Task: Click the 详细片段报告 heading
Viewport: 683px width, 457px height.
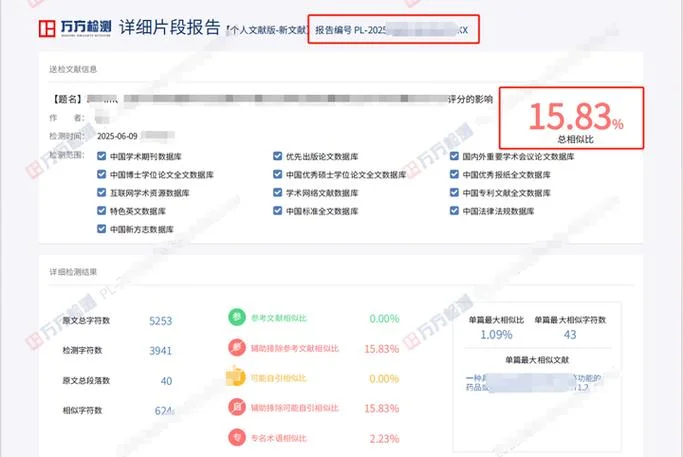Action: click(x=169, y=27)
